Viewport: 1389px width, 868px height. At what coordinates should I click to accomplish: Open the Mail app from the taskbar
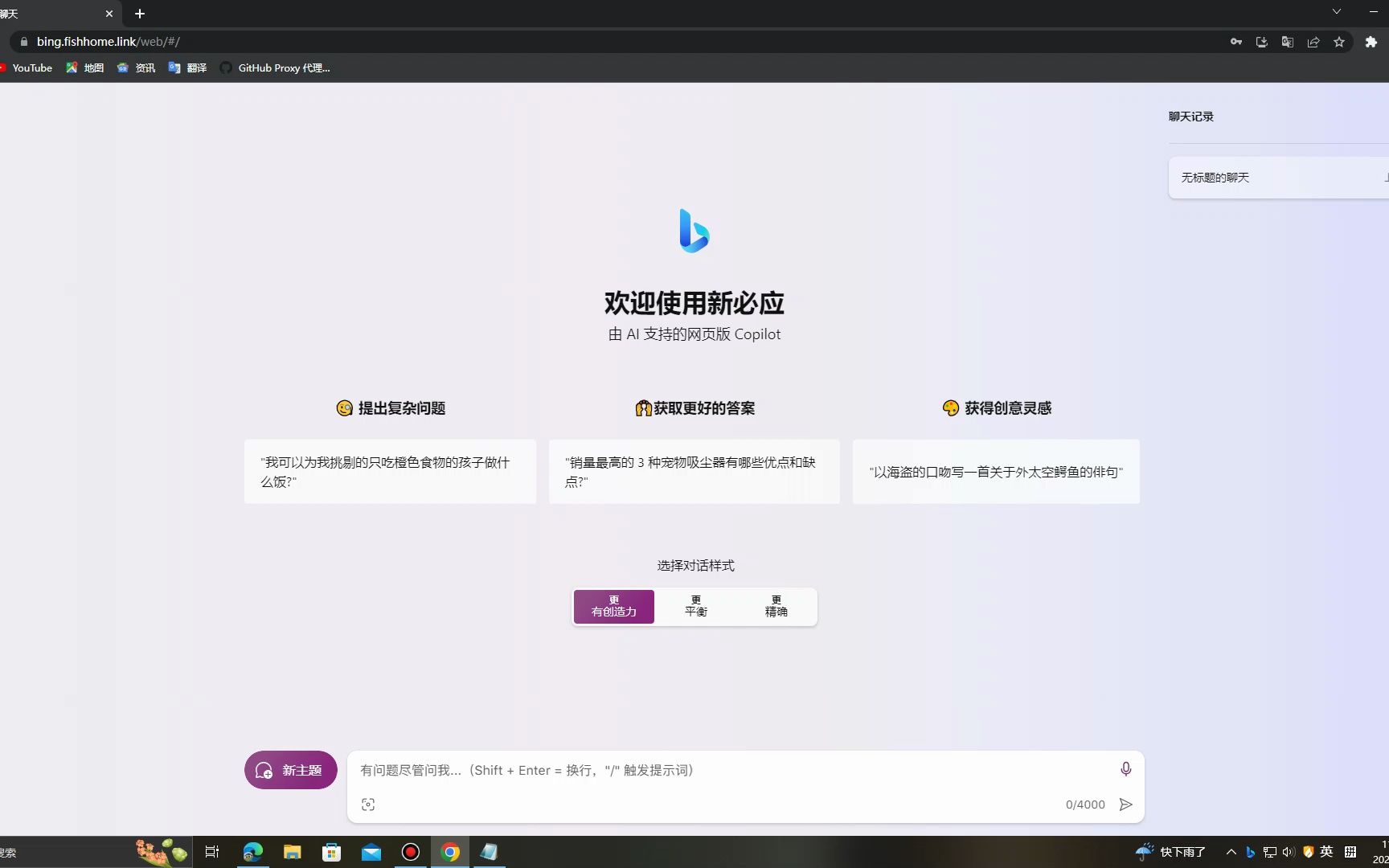[371, 852]
